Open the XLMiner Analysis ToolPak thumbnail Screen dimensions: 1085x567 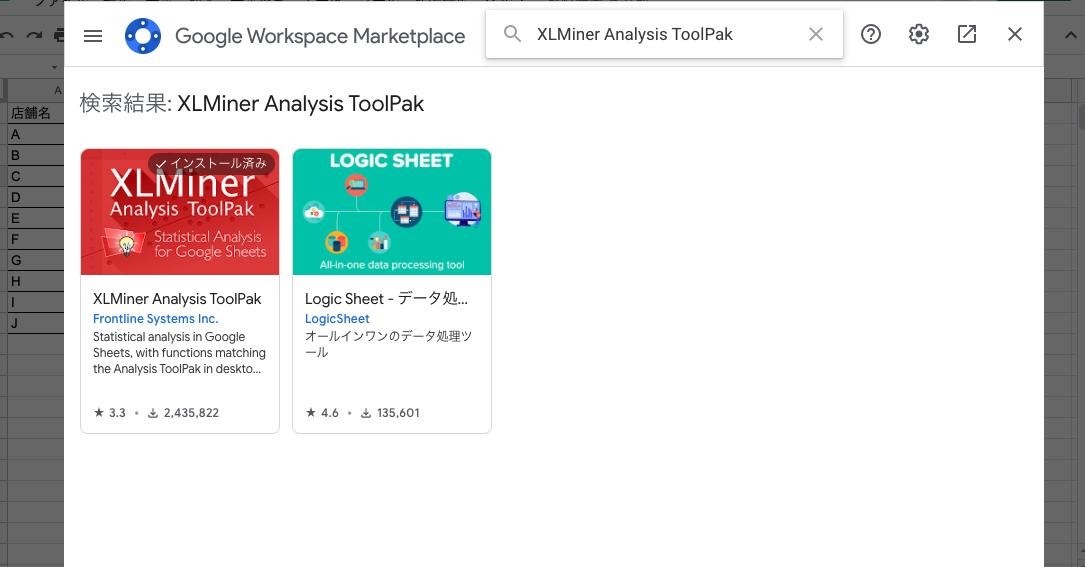click(x=180, y=212)
